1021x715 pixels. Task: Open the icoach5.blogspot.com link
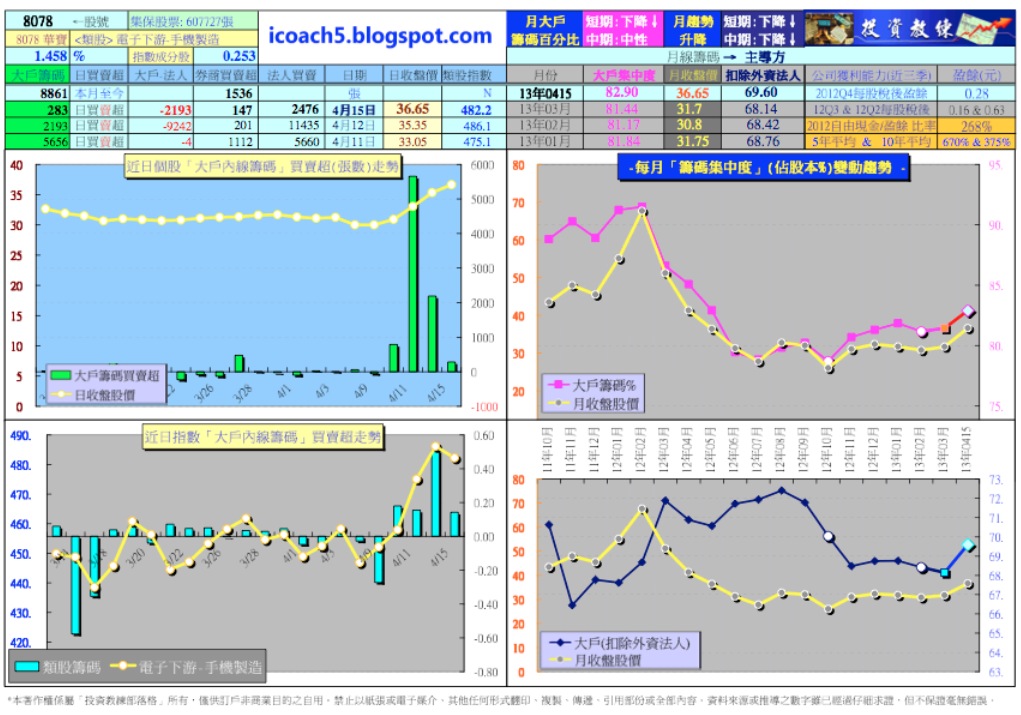380,36
